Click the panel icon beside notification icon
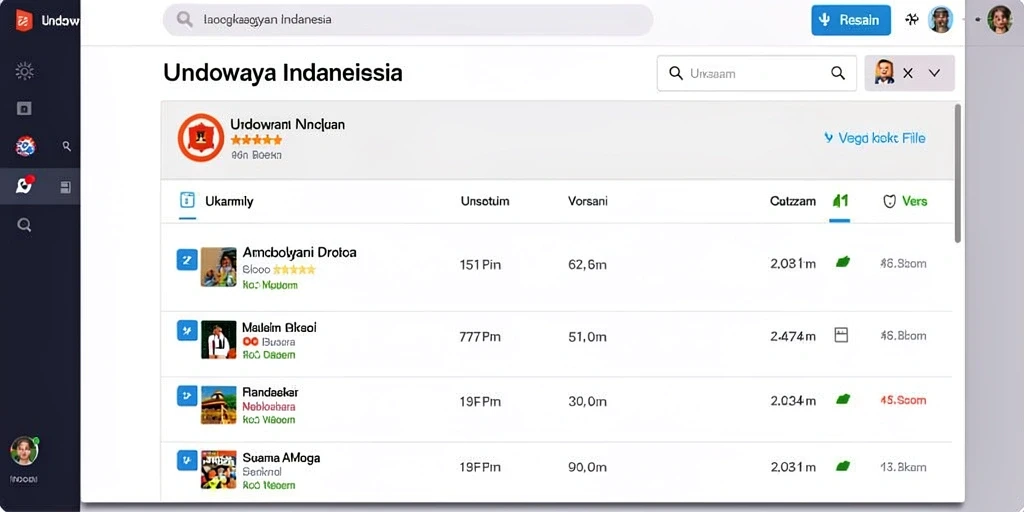Screen dimensions: 1024x512 tap(65, 187)
